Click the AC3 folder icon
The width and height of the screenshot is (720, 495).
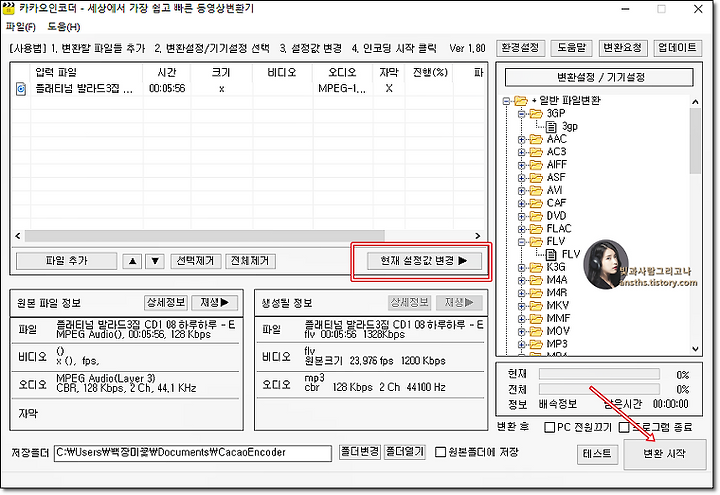click(536, 152)
